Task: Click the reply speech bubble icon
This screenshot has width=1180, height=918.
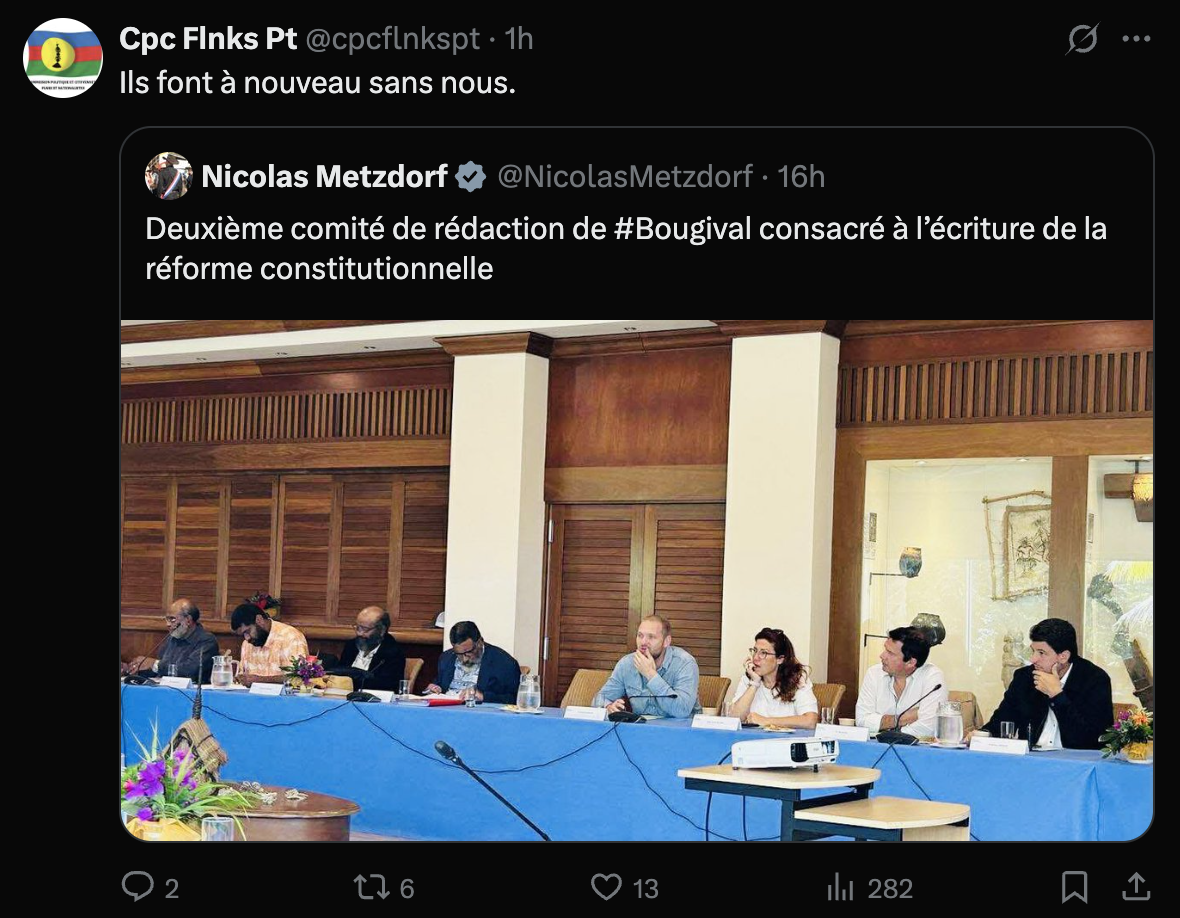Action: pos(136,887)
